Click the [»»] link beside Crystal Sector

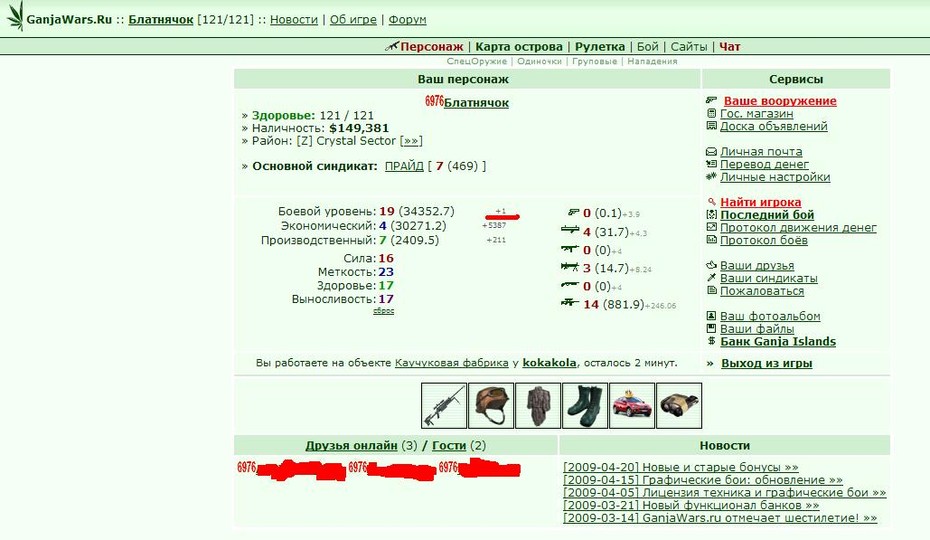click(411, 141)
